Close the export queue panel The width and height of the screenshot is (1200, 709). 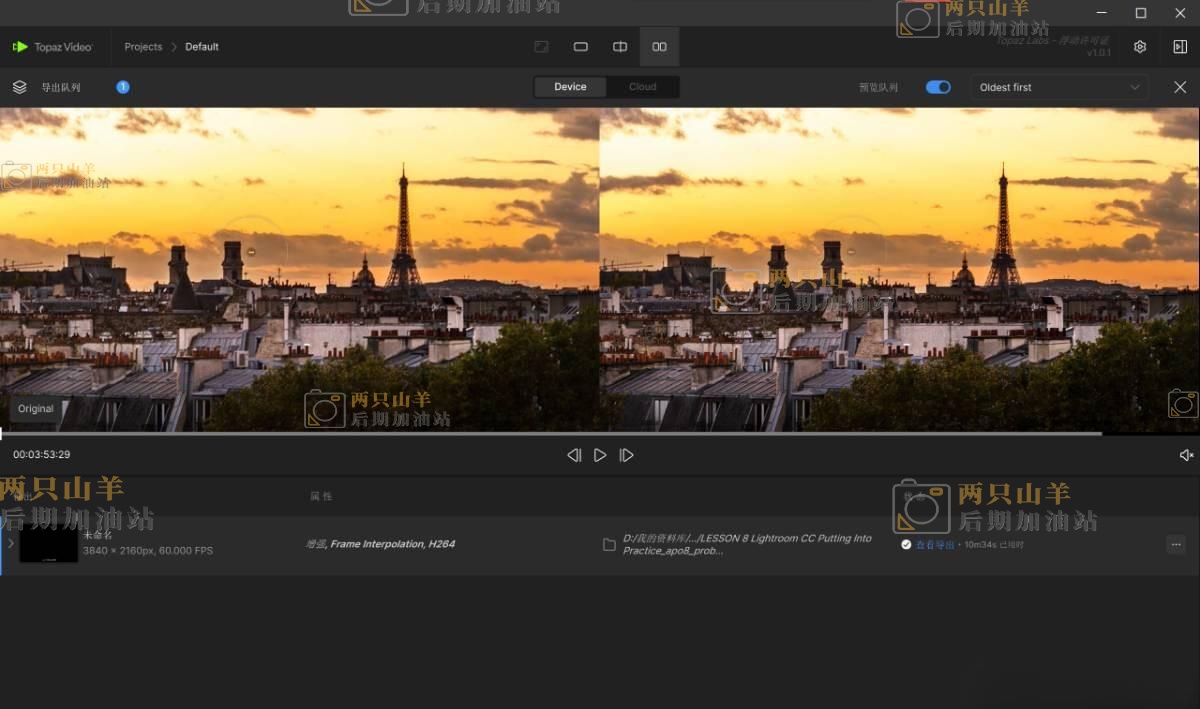1180,87
